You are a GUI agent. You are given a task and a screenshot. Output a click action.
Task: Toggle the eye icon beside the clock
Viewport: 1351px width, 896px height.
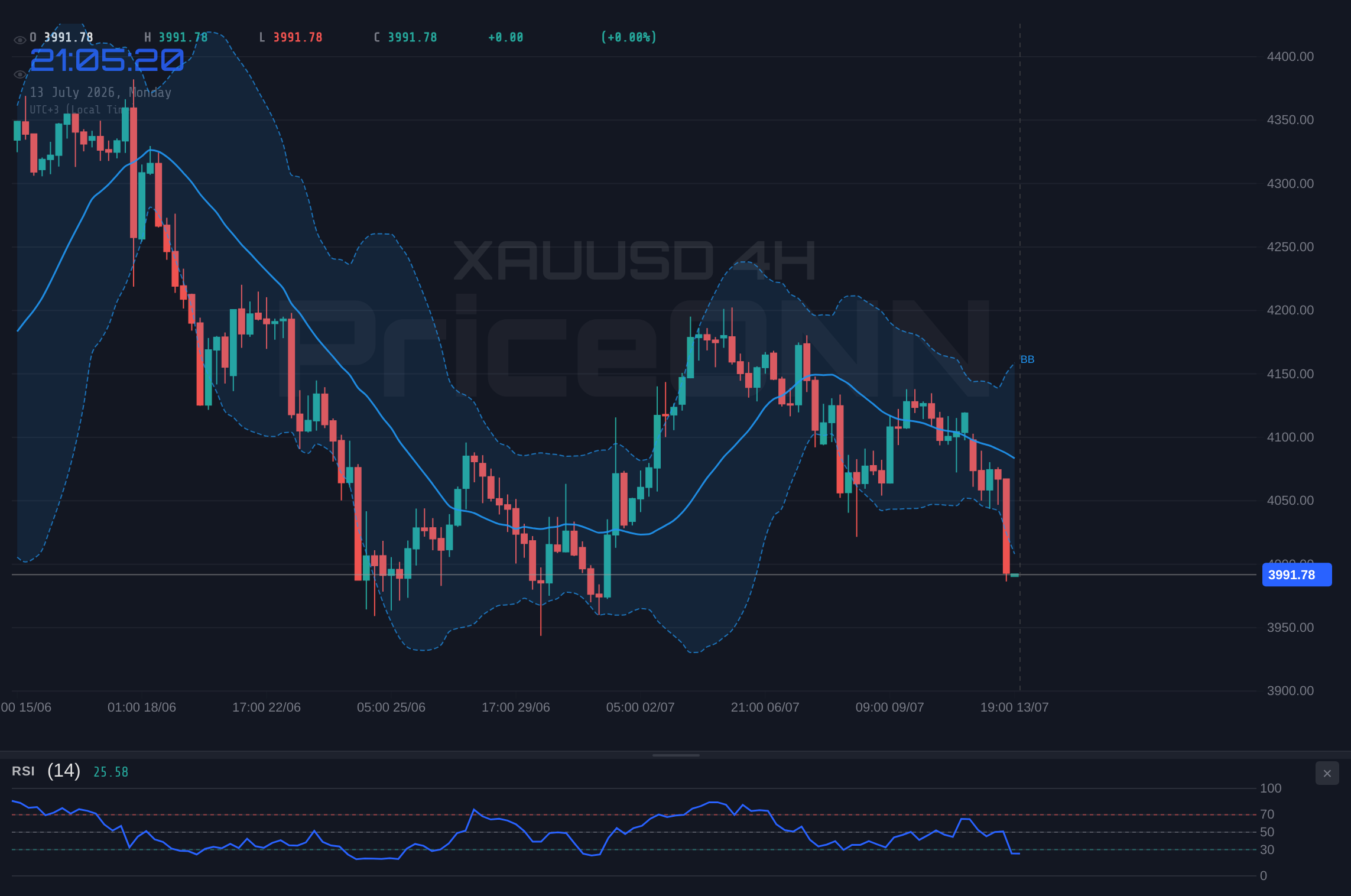coord(20,74)
